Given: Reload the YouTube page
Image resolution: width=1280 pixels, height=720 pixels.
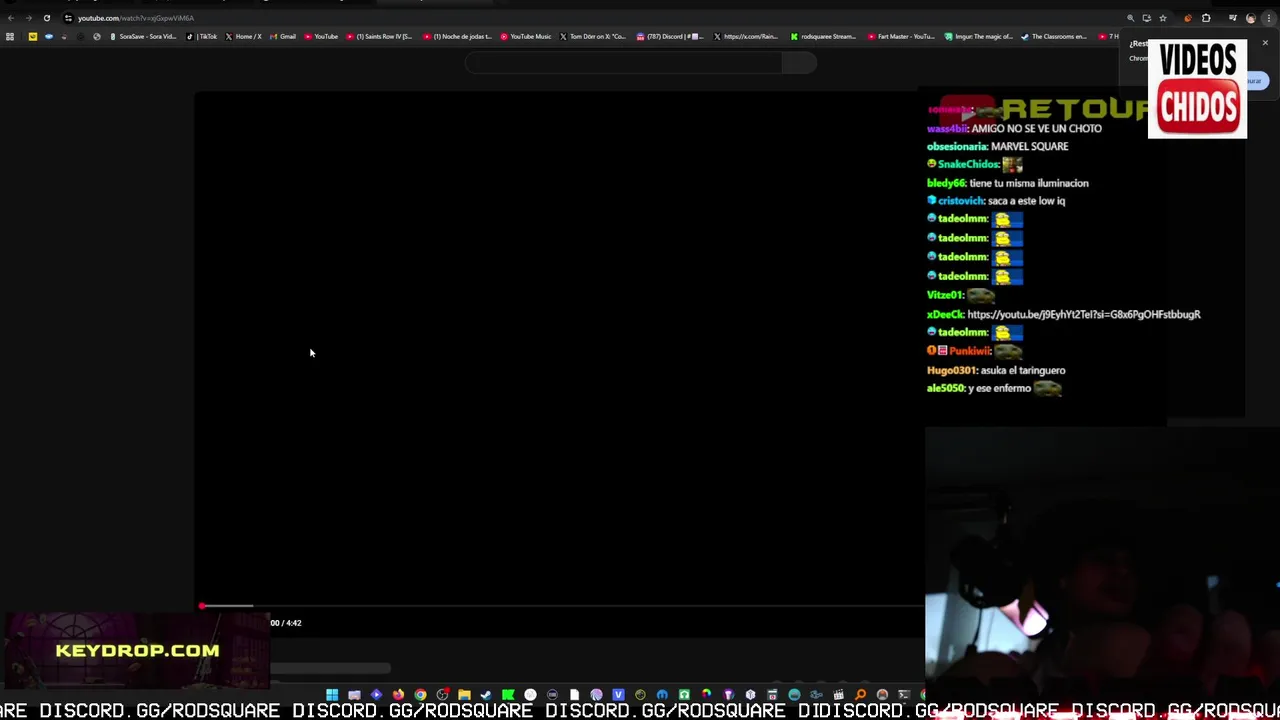Looking at the screenshot, I should point(46,18).
